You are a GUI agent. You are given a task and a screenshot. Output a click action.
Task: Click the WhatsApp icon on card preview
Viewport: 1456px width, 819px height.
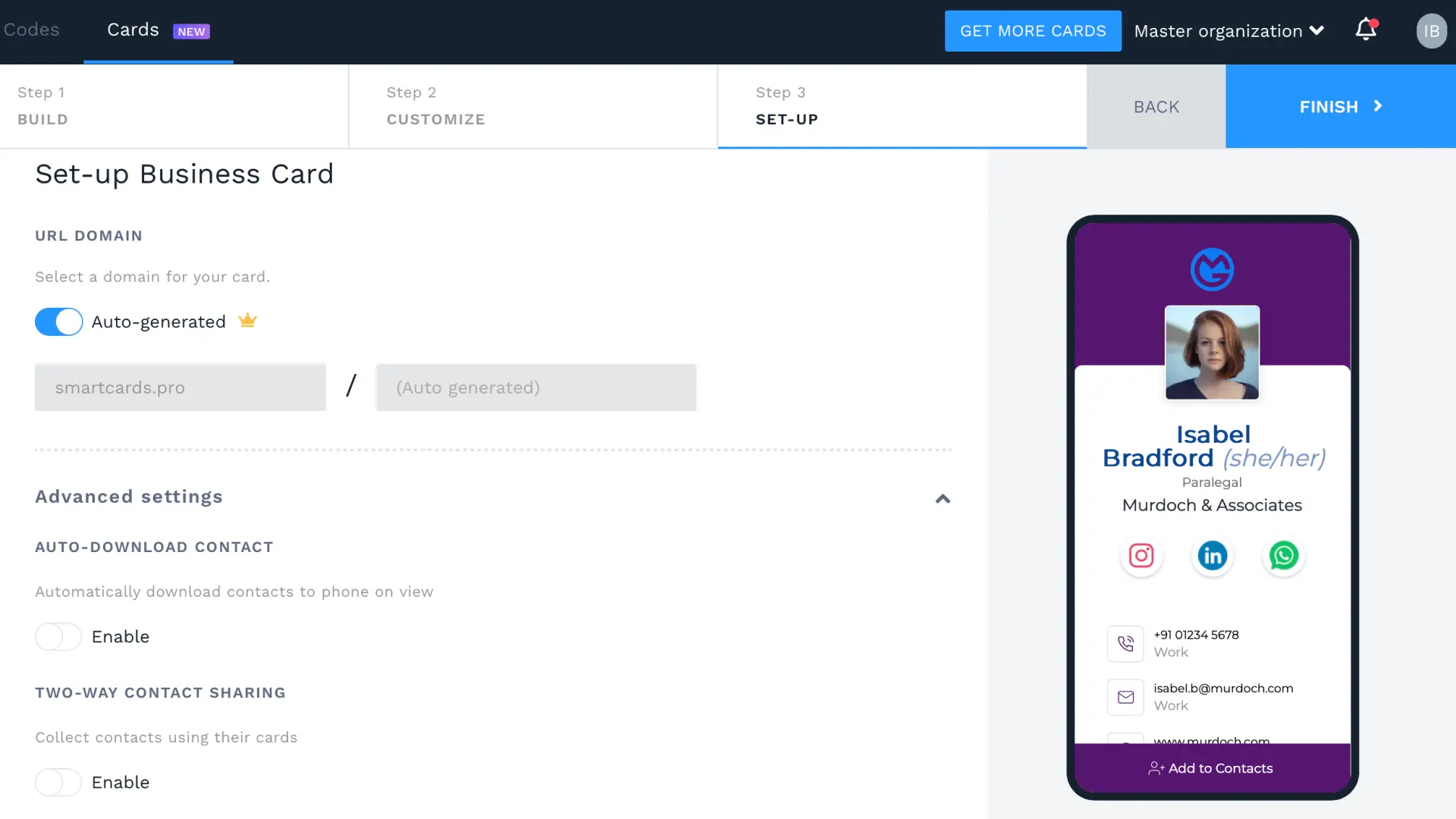coord(1283,555)
